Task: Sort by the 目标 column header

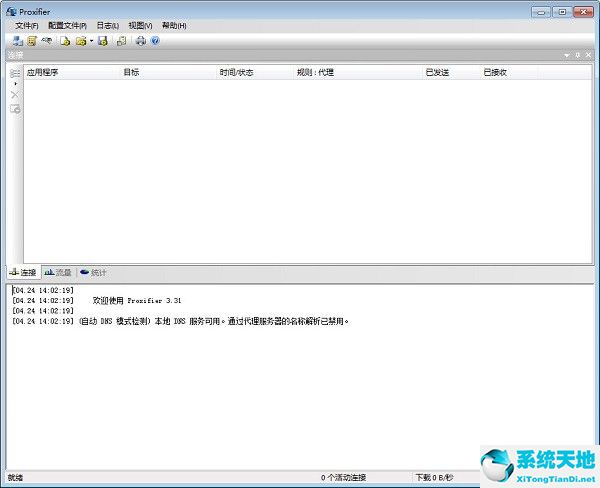Action: click(x=168, y=72)
